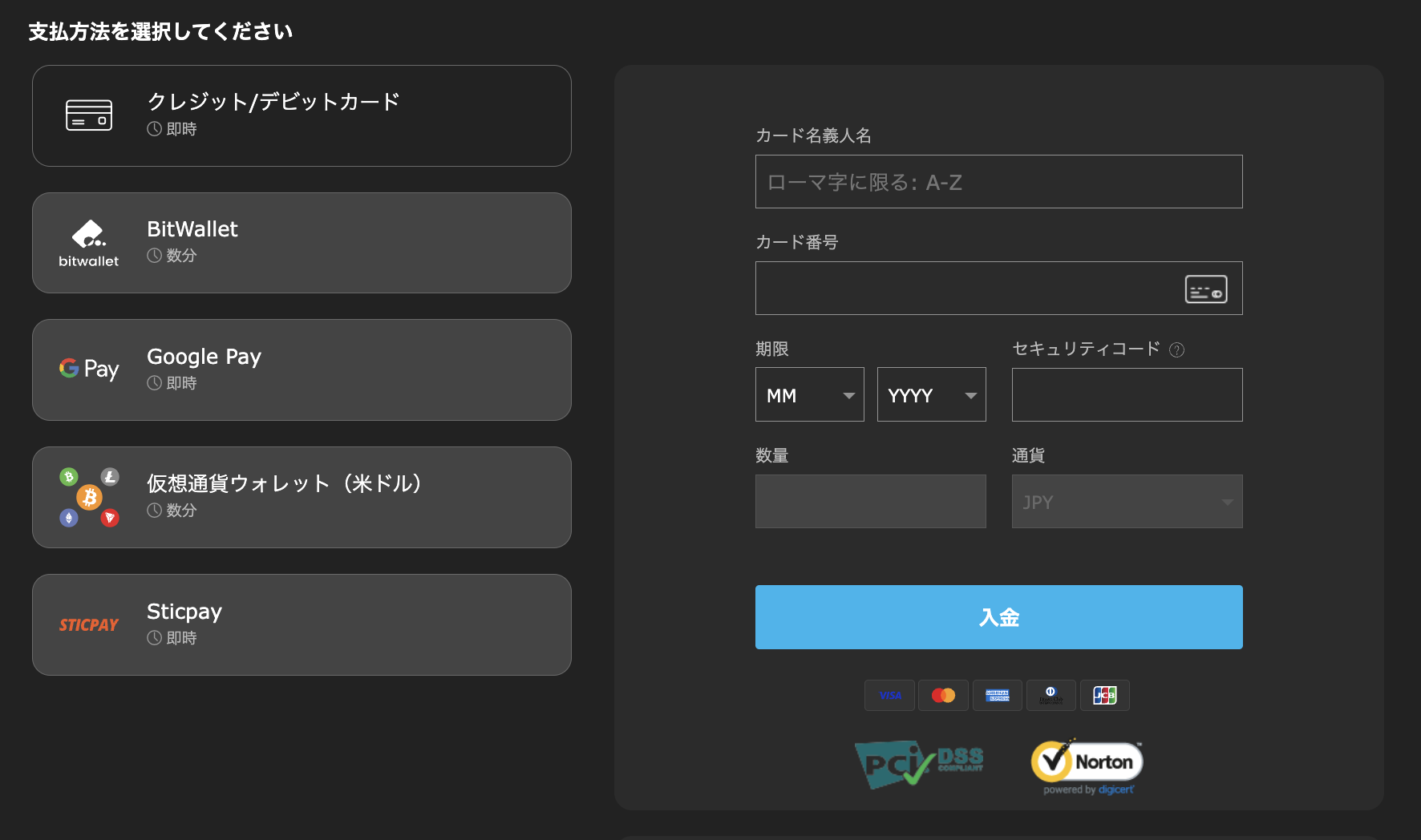Click the 期限 label
Image resolution: width=1421 pixels, height=840 pixels.
[772, 349]
